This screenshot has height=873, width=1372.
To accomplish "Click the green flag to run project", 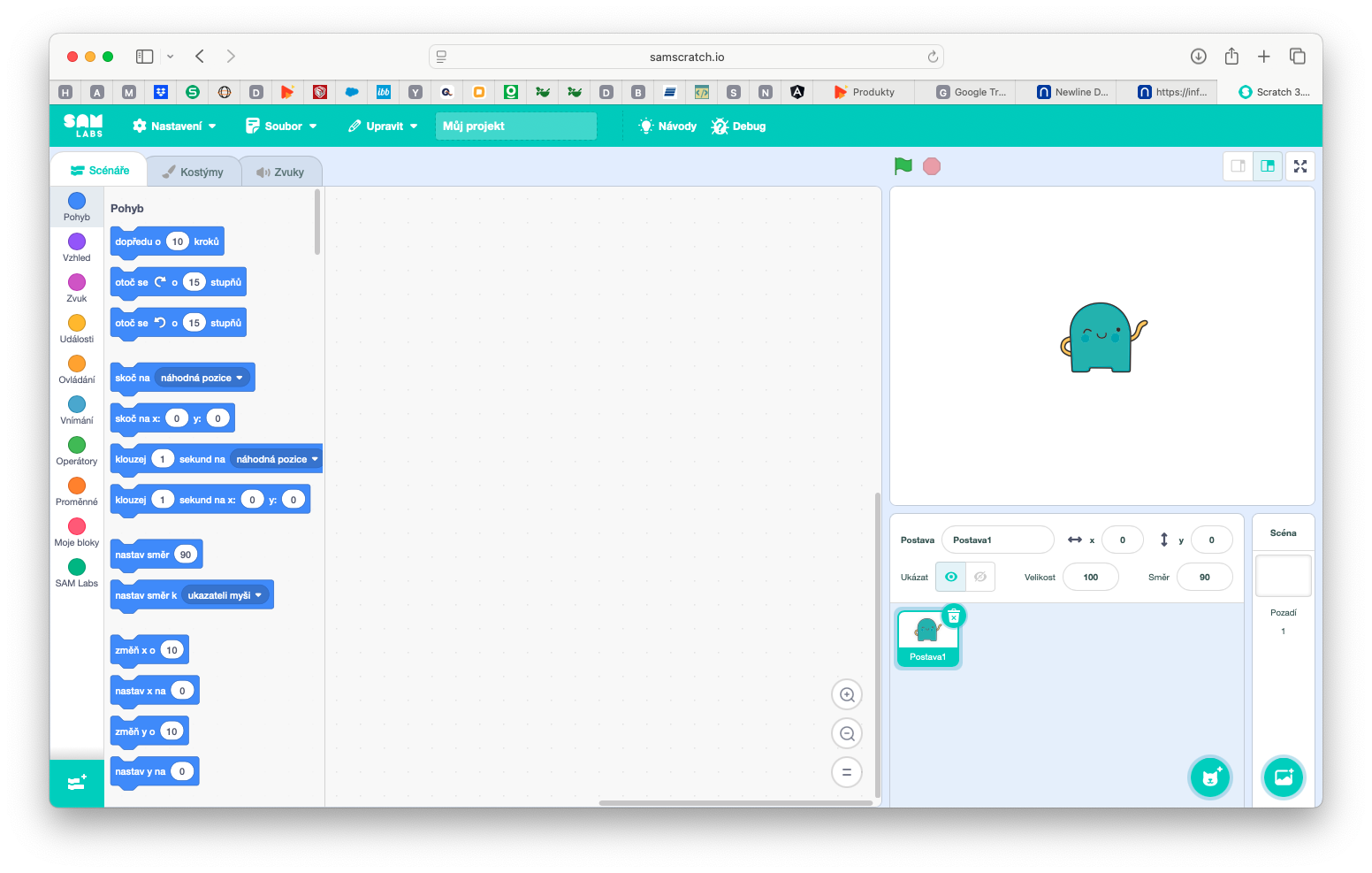I will [903, 166].
